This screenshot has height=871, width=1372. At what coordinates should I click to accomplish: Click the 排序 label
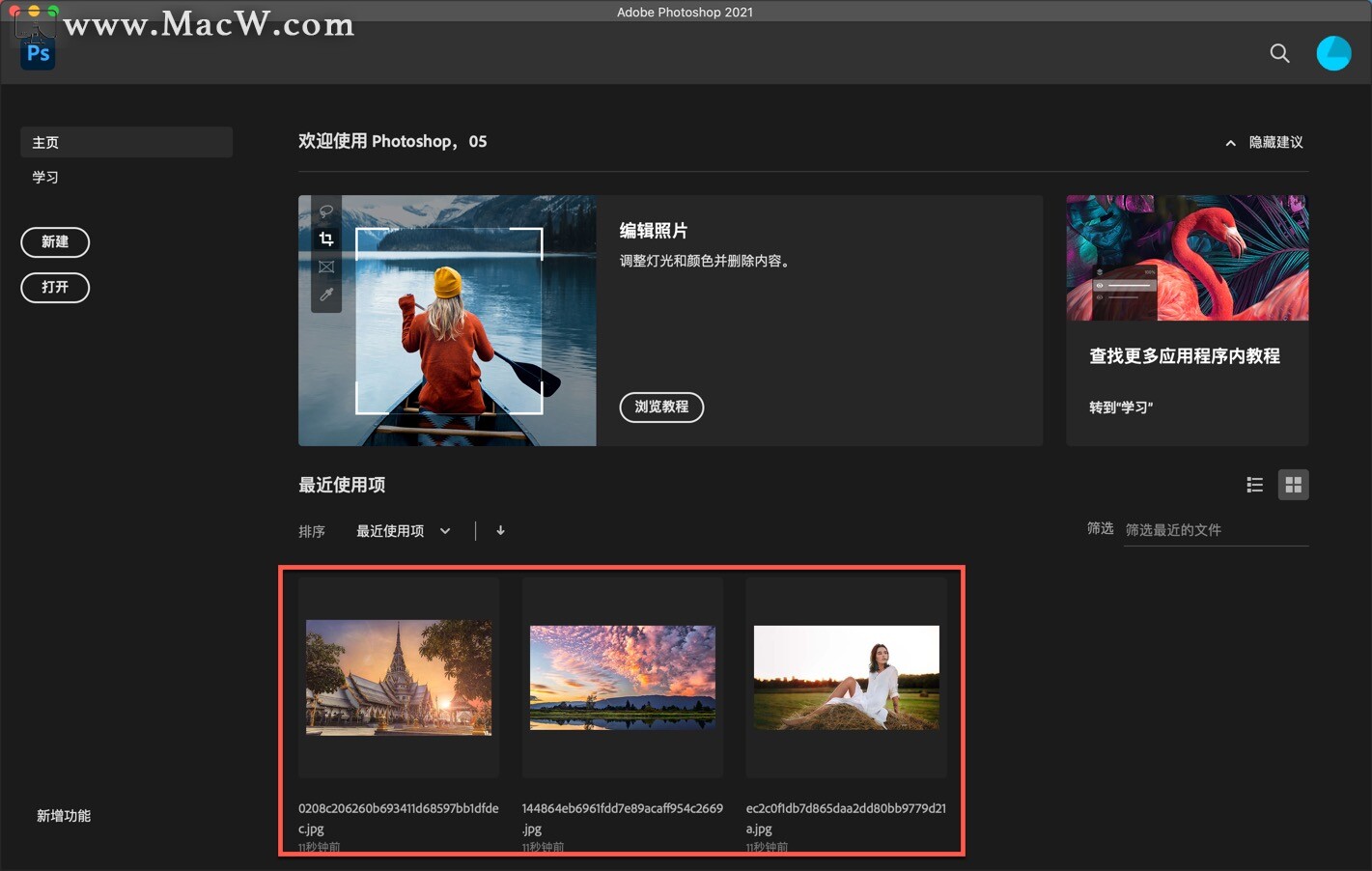point(312,531)
